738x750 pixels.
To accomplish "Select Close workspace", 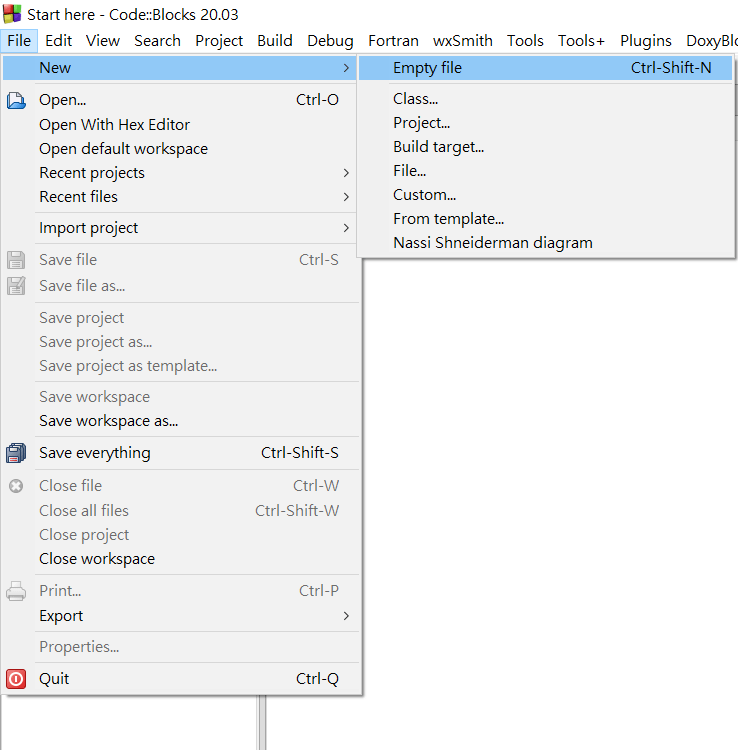I will pyautogui.click(x=180, y=559).
